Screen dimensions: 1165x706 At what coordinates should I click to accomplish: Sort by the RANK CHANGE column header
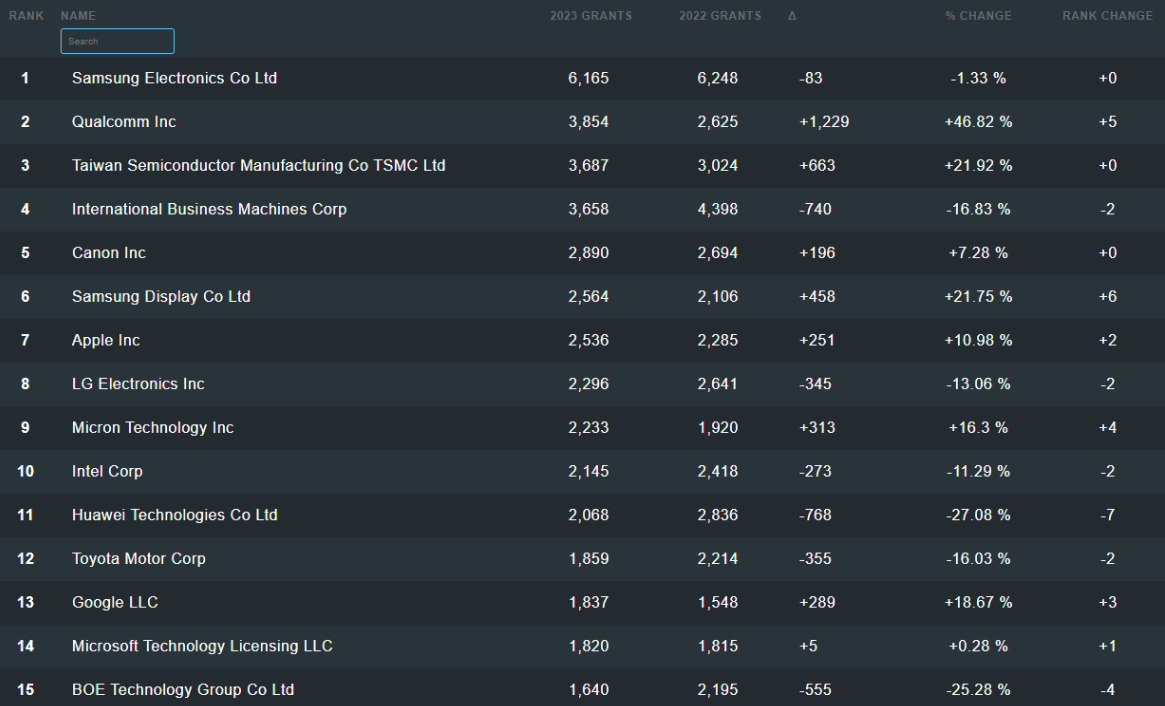(1107, 16)
